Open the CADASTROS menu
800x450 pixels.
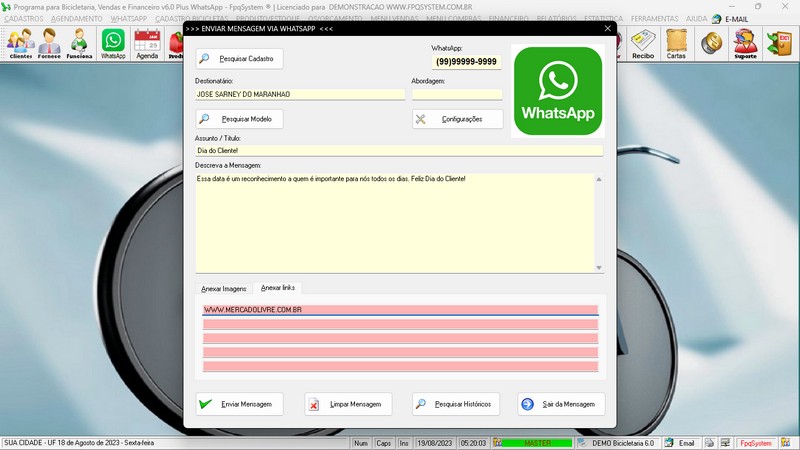point(24,19)
